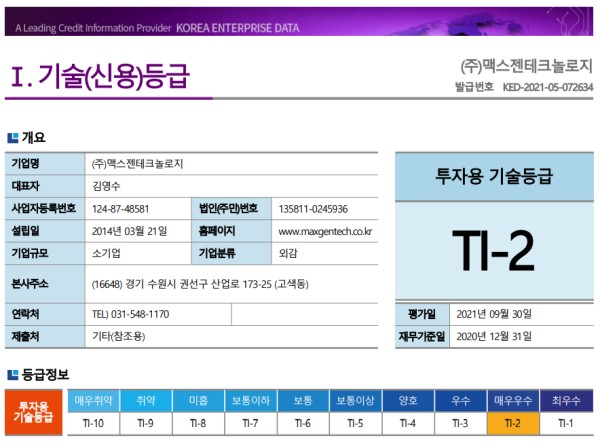Click the TI-6 grade cell
The height and width of the screenshot is (444, 600).
[303, 424]
